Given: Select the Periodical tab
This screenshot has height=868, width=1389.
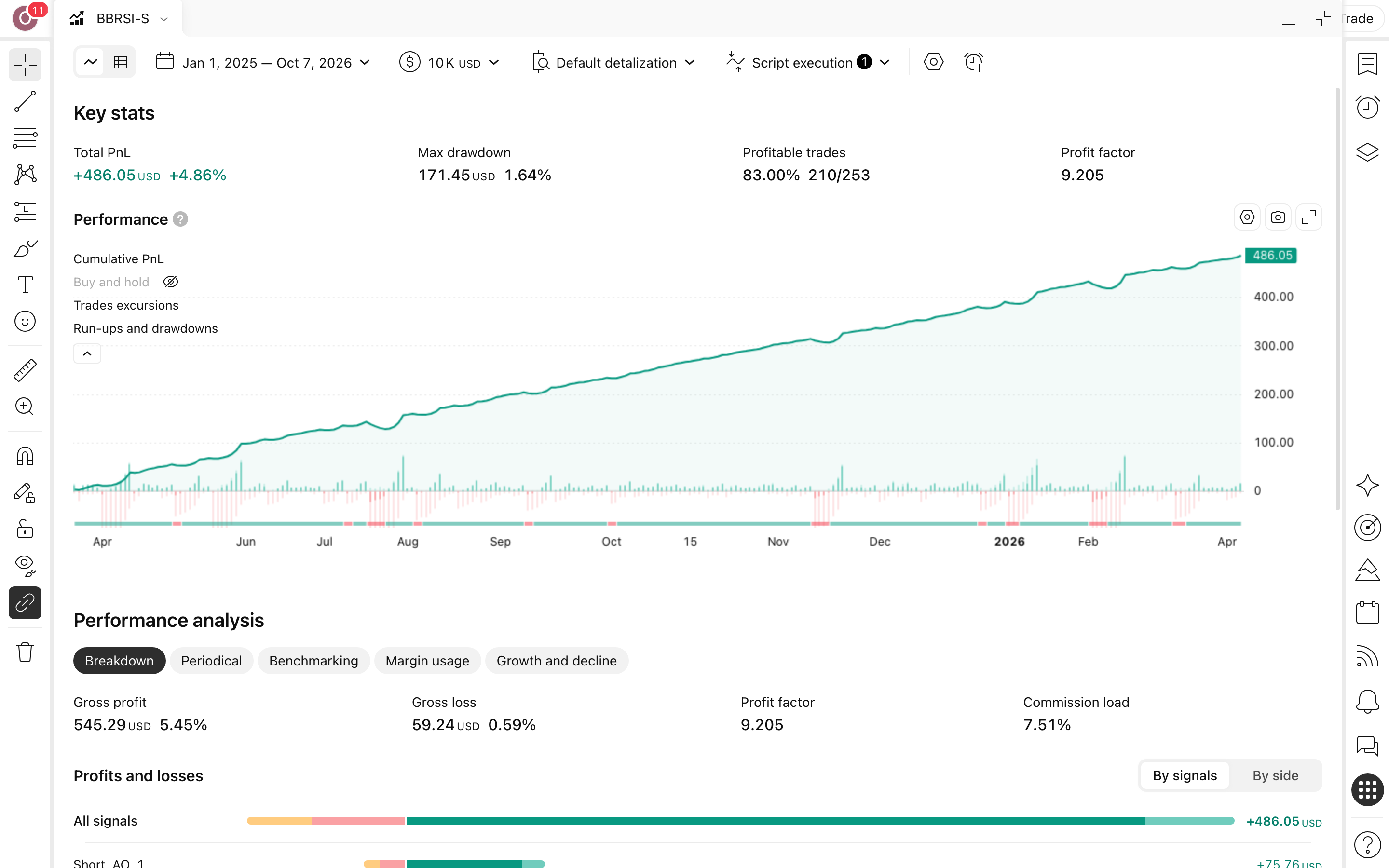Looking at the screenshot, I should point(211,661).
